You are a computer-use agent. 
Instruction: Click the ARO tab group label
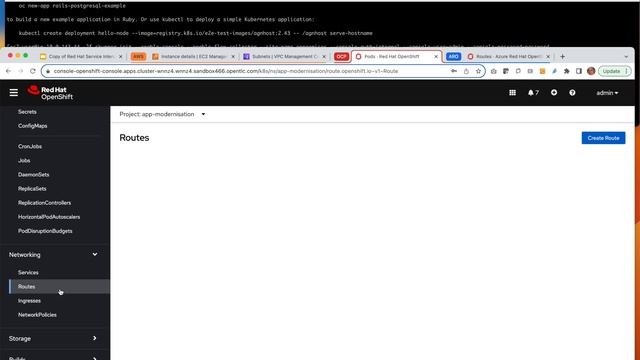click(x=453, y=56)
